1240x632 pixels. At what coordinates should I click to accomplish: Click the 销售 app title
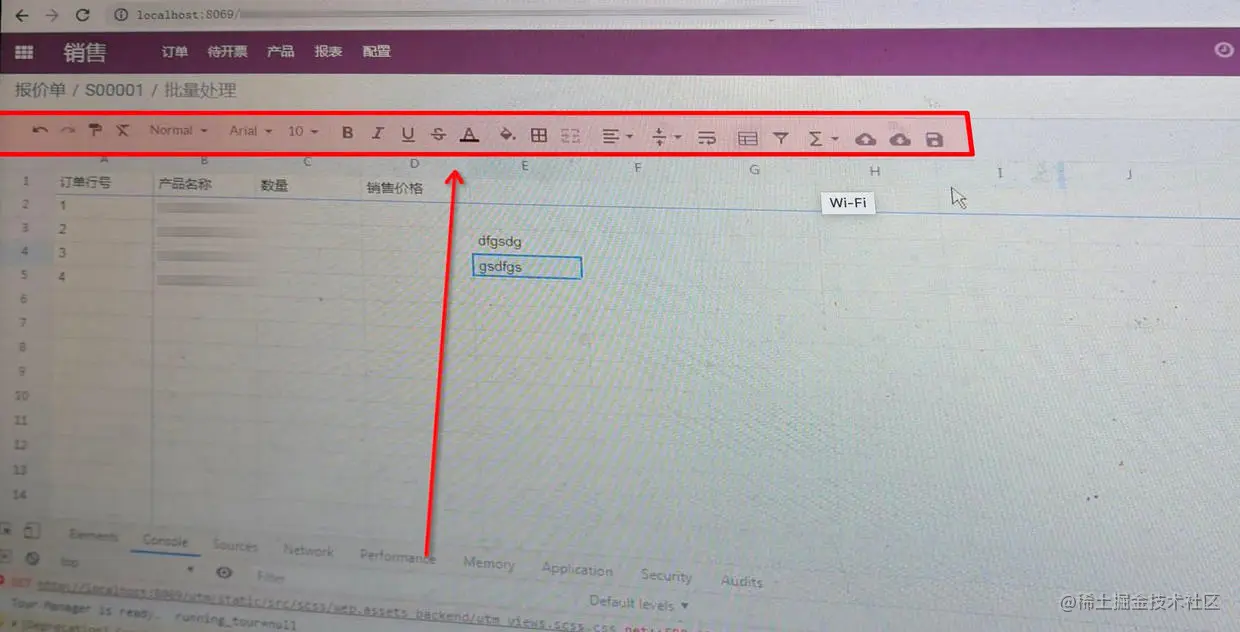click(84, 52)
